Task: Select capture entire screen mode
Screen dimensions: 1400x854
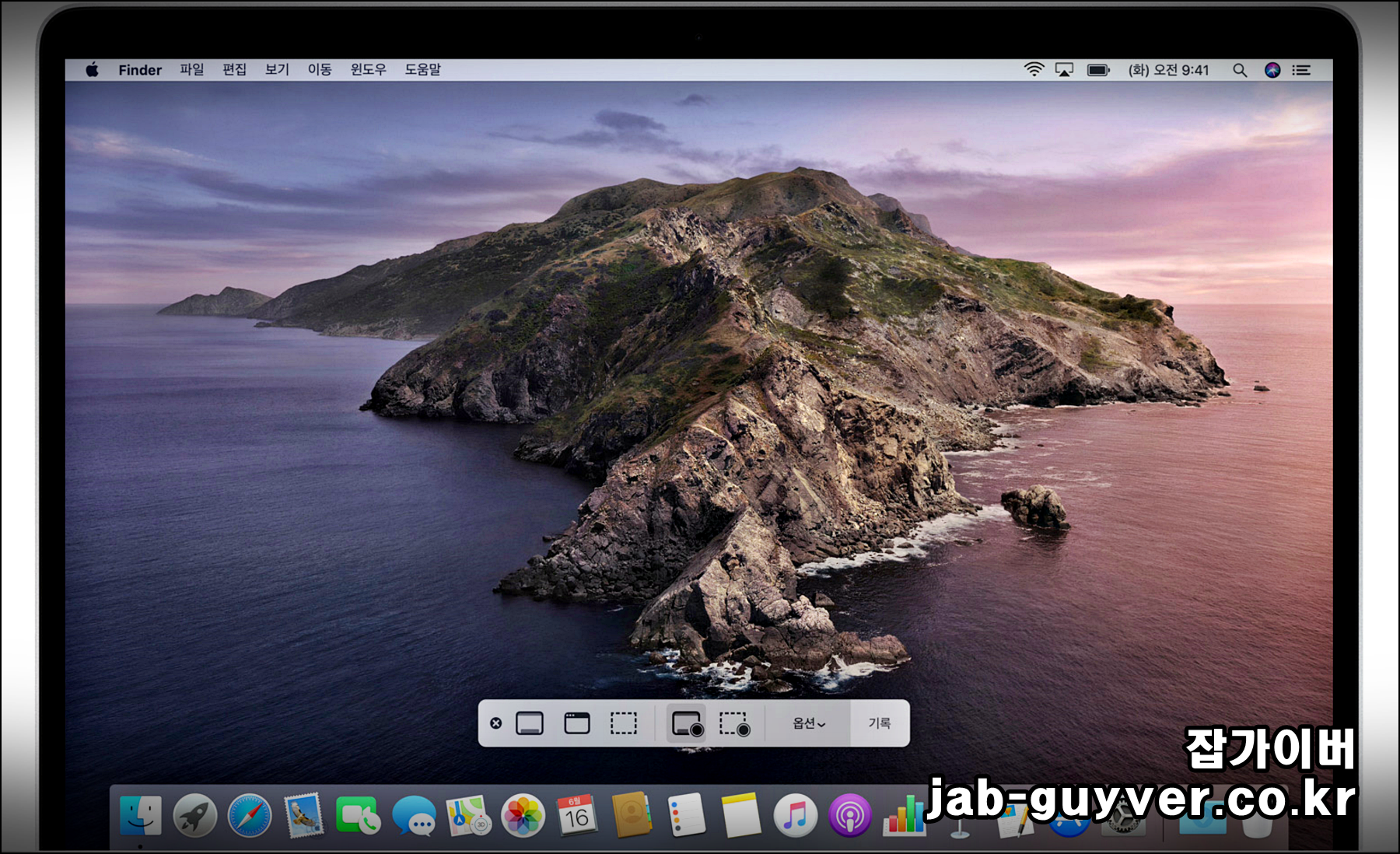Action: tap(530, 723)
